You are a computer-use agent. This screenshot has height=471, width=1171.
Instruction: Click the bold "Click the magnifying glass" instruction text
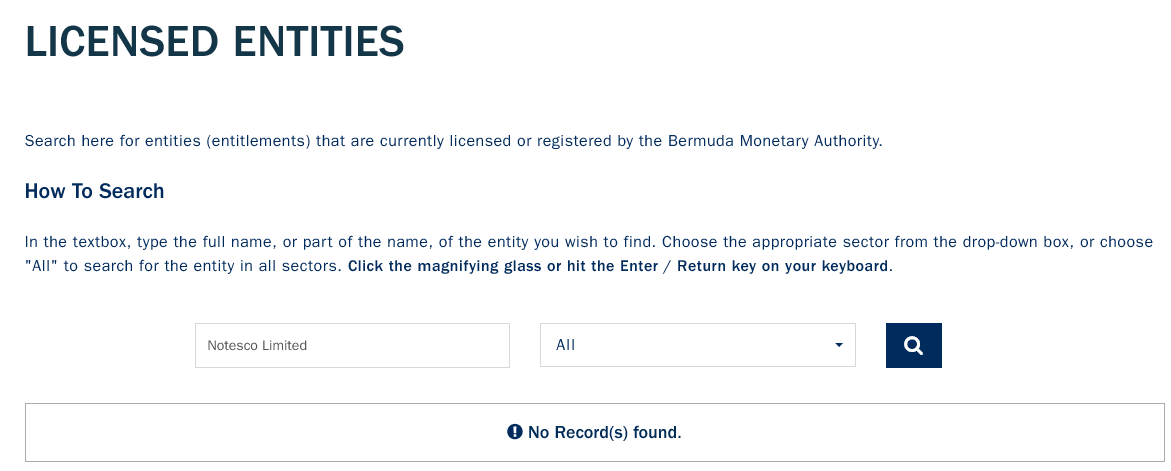[445, 266]
